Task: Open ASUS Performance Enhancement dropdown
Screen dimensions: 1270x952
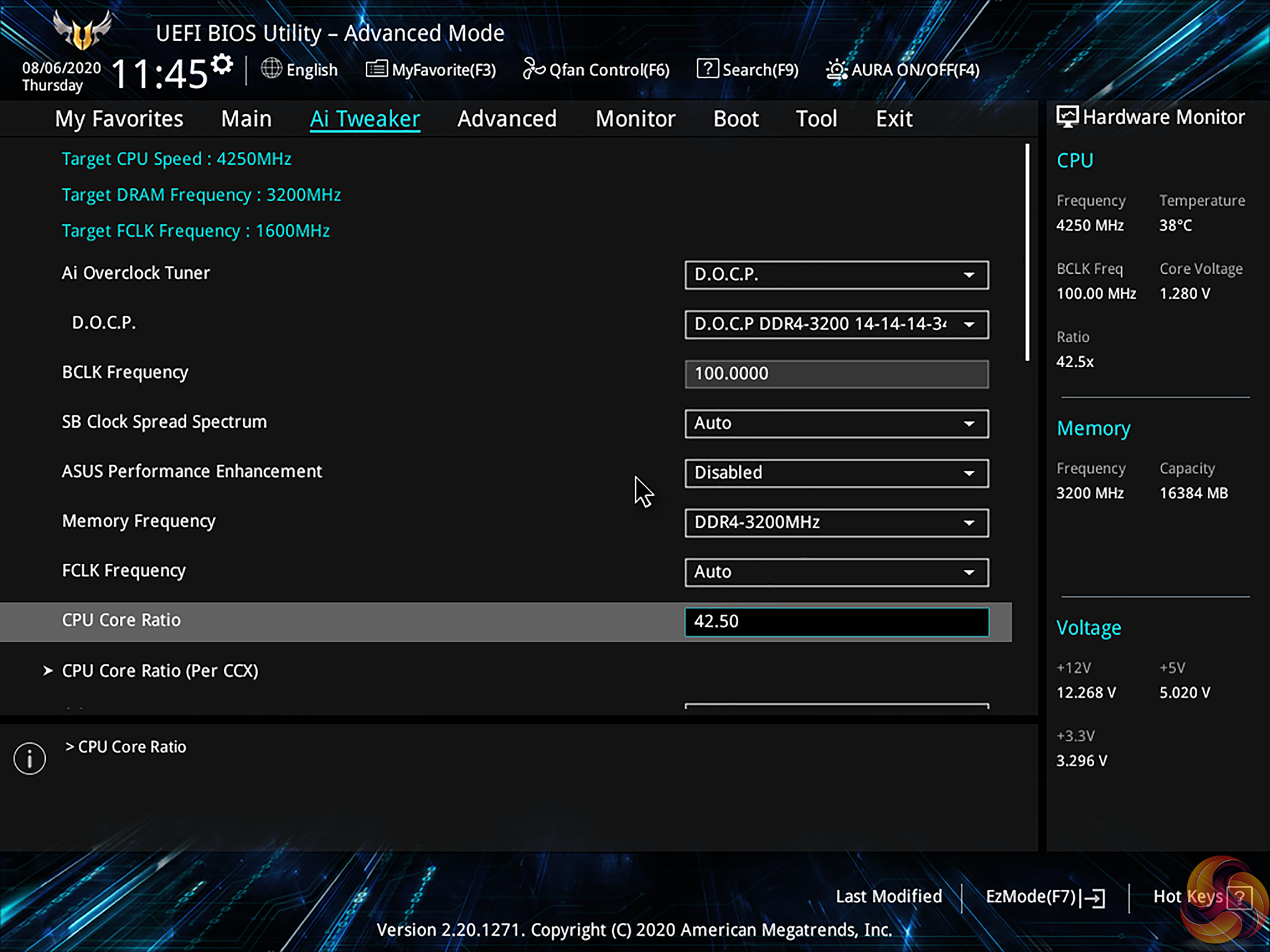Action: point(836,473)
